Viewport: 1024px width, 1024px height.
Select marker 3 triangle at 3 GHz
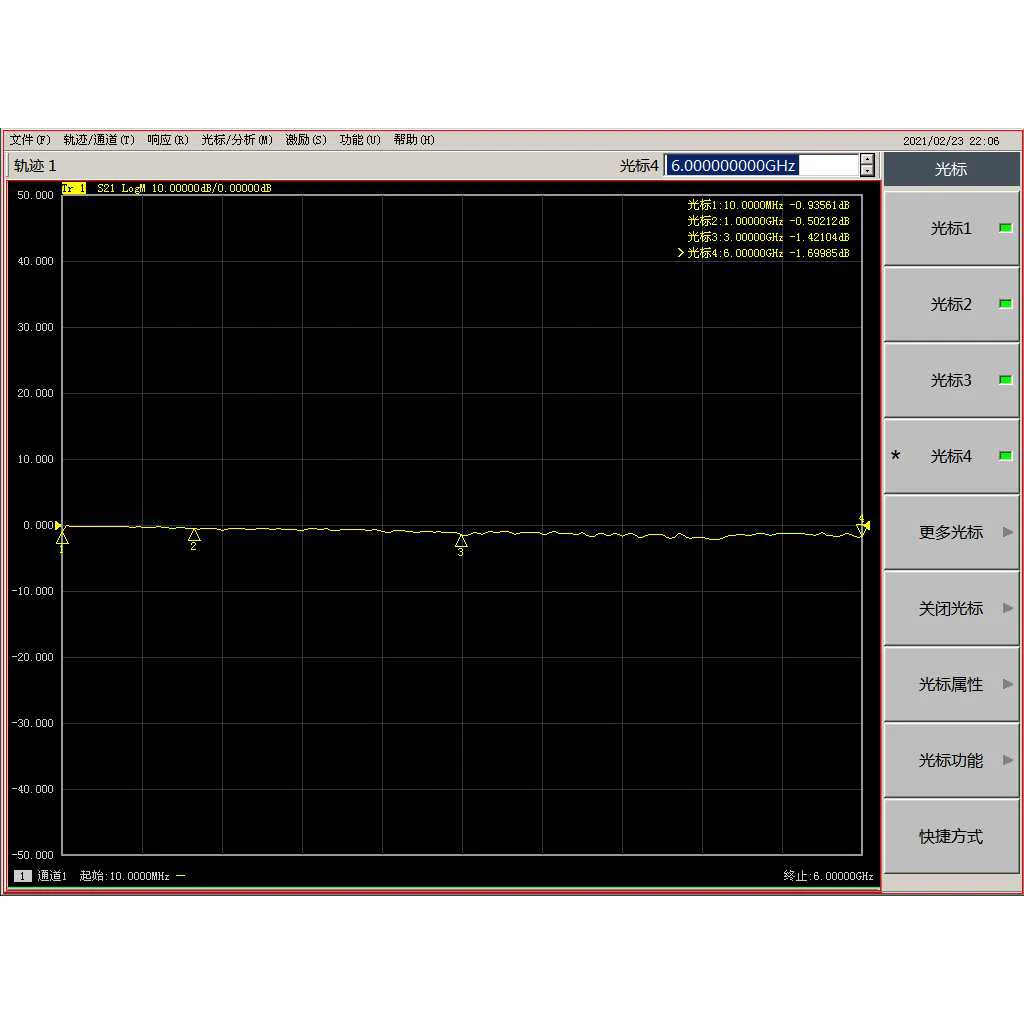pyautogui.click(x=461, y=540)
